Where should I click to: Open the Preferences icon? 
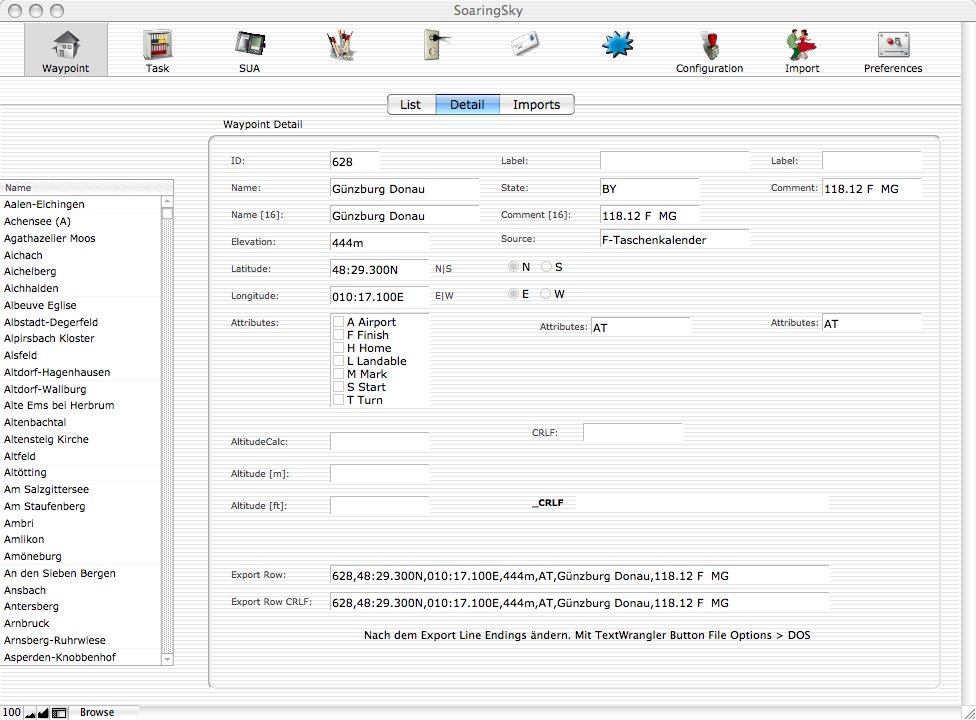coord(894,45)
